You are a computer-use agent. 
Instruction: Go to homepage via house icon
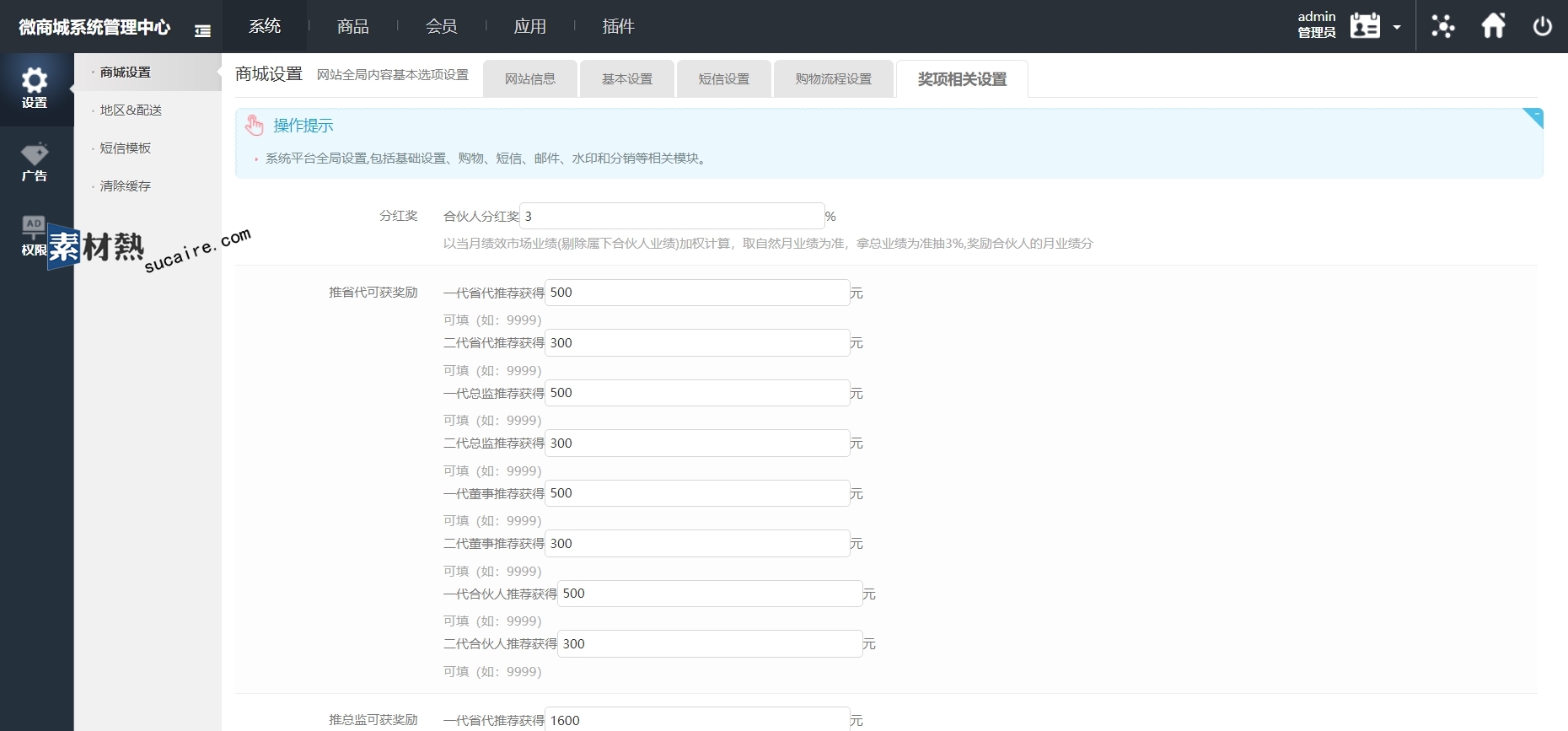tap(1493, 25)
